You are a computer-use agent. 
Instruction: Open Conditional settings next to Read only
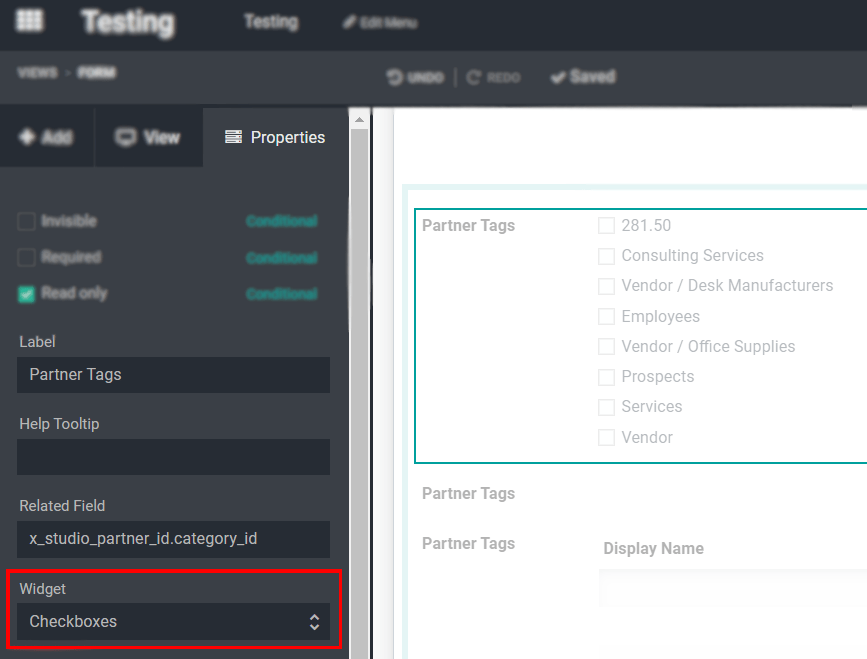click(x=281, y=293)
